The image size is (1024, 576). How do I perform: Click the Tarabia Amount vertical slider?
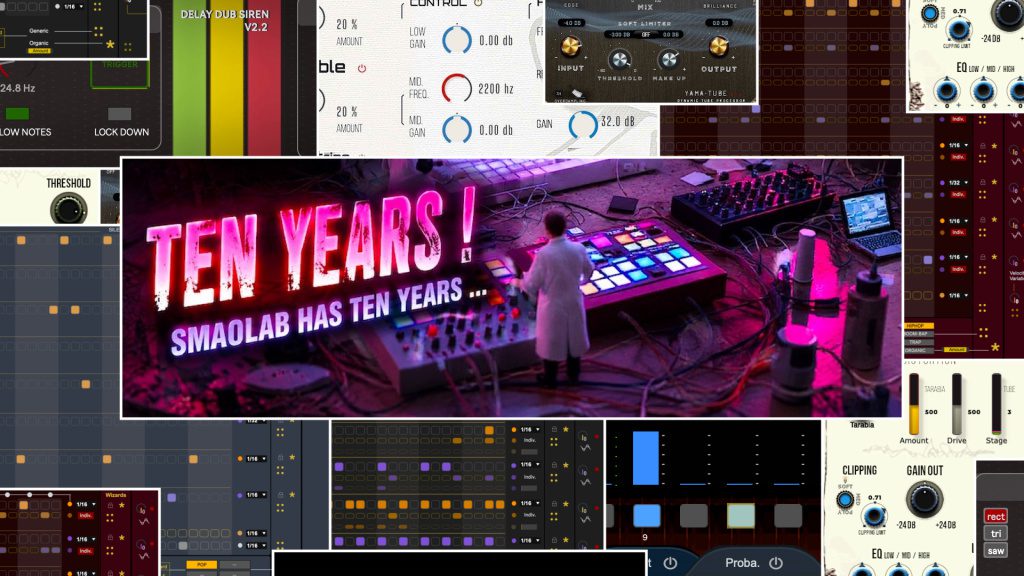tap(914, 404)
